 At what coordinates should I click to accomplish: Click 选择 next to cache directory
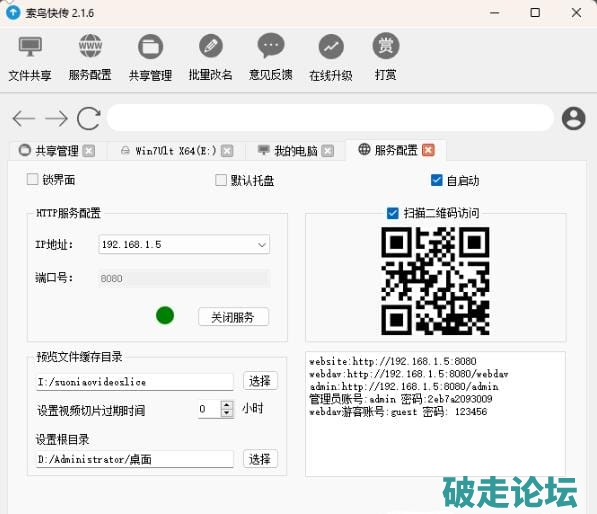tap(260, 381)
